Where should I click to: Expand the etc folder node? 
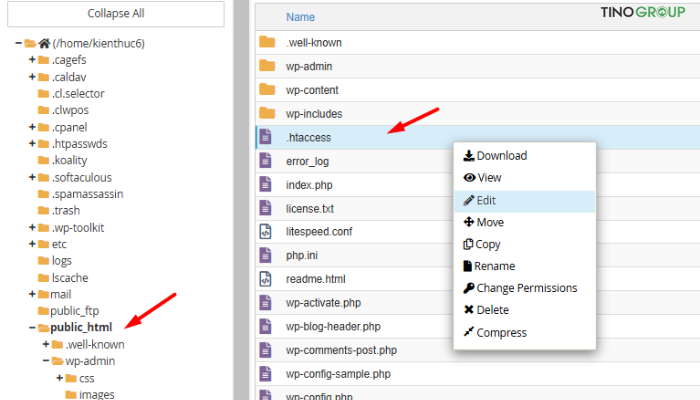[x=32, y=244]
